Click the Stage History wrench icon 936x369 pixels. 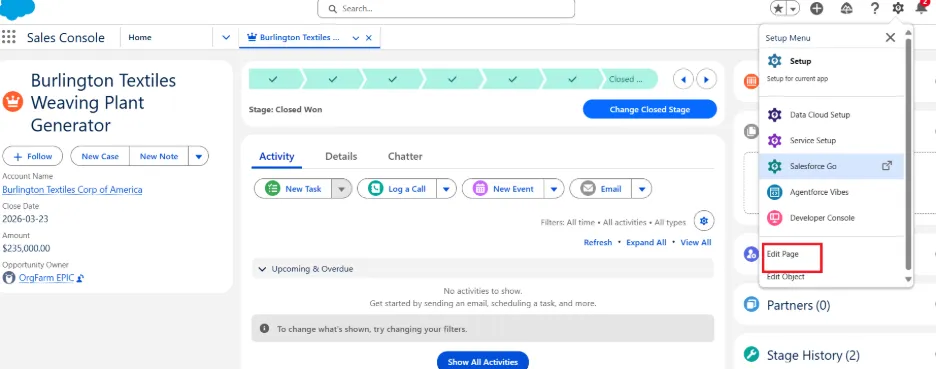[x=751, y=355]
